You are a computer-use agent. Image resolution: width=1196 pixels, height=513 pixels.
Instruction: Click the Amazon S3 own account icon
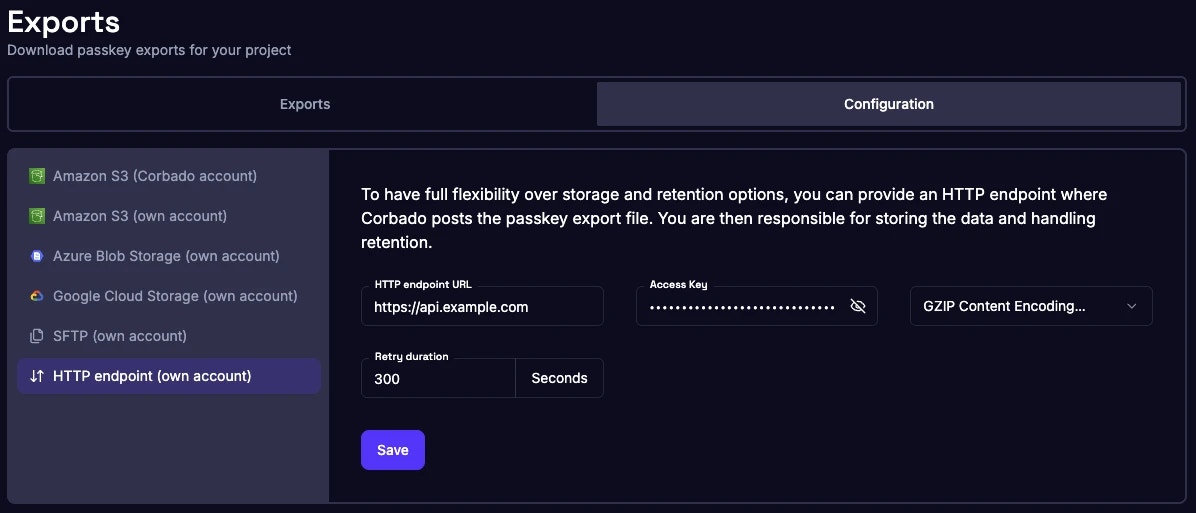pyautogui.click(x=37, y=216)
